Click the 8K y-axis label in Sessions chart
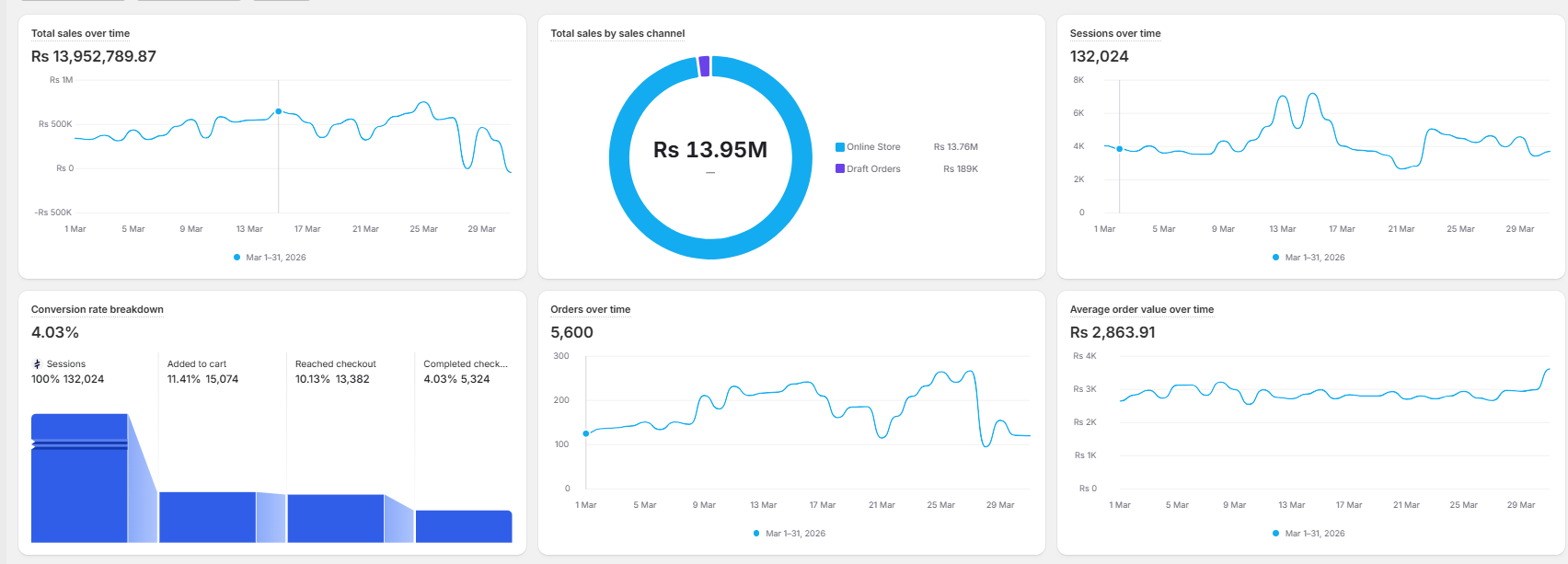Viewport: 1568px width, 564px height. [x=1078, y=80]
